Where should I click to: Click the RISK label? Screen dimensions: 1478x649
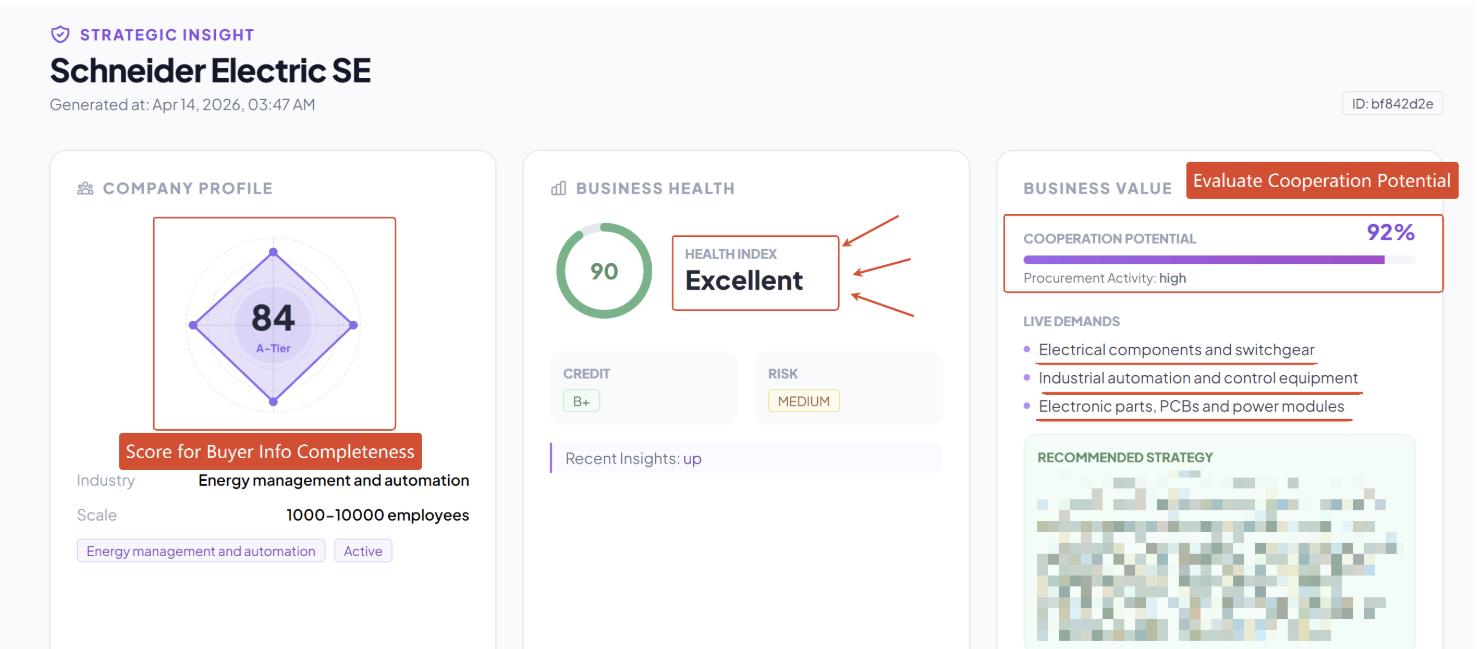[783, 373]
